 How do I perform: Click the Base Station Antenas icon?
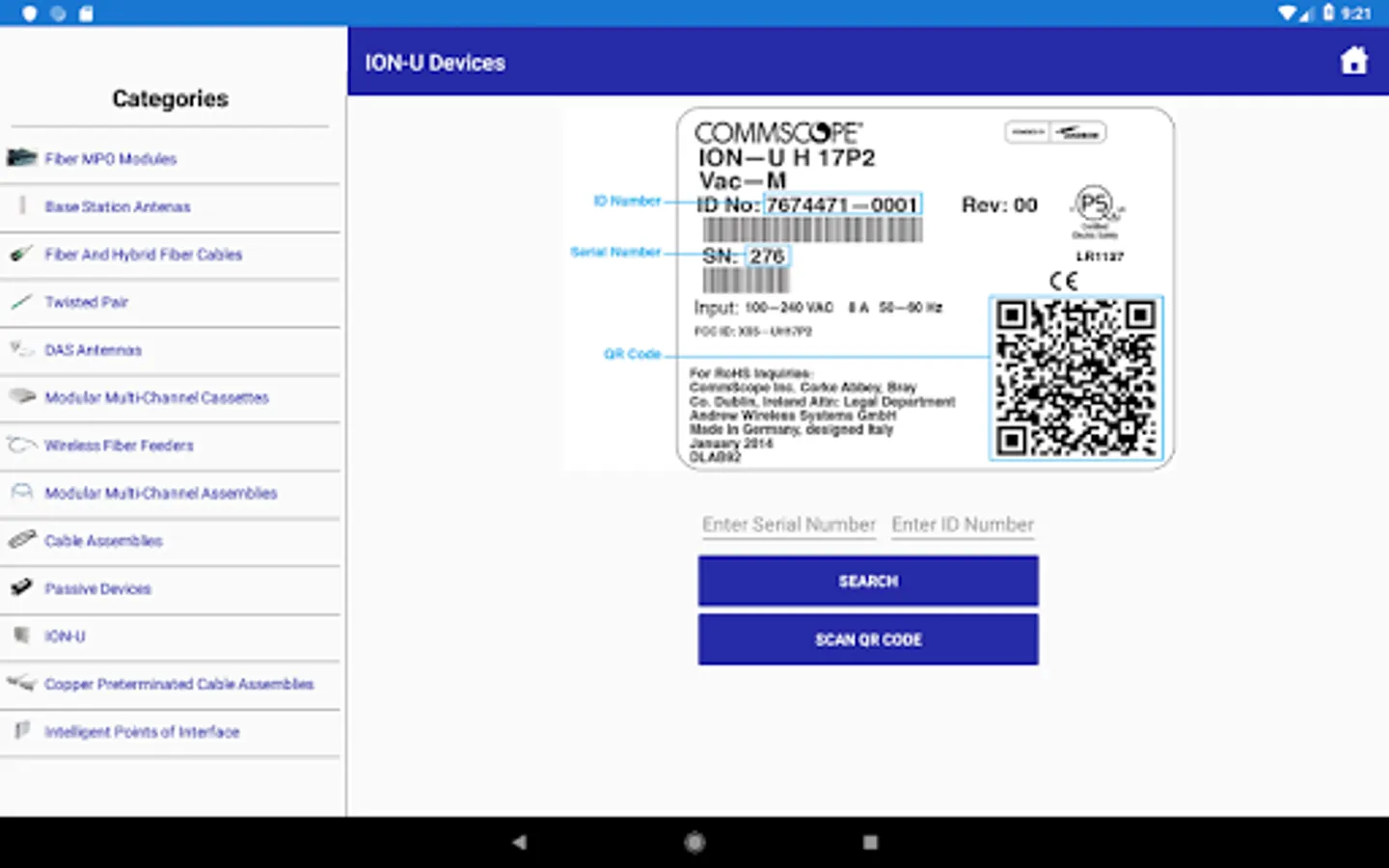click(x=22, y=205)
